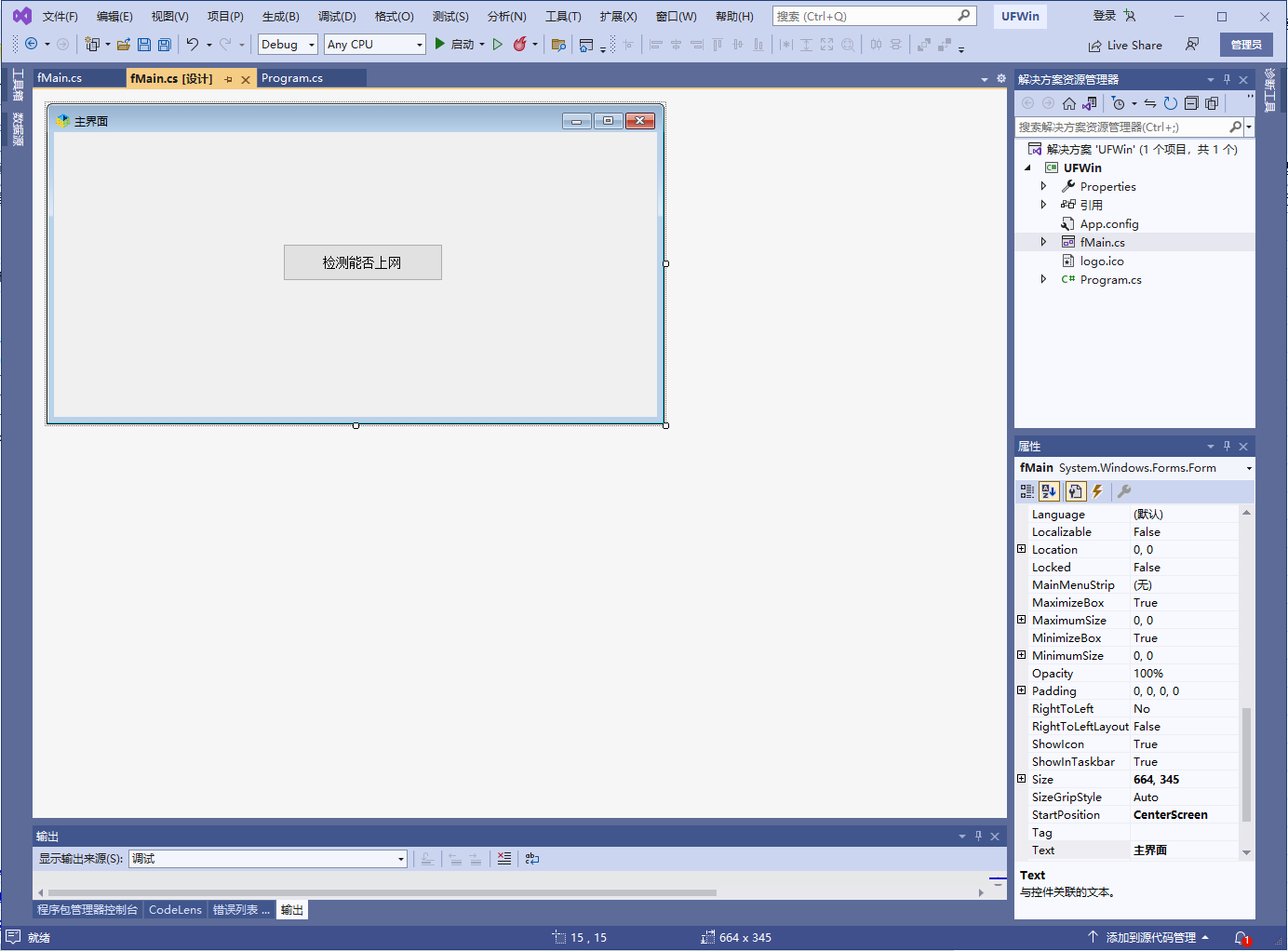This screenshot has width=1288, height=951.
Task: Open the 调试(D) debug menu
Action: pyautogui.click(x=337, y=17)
